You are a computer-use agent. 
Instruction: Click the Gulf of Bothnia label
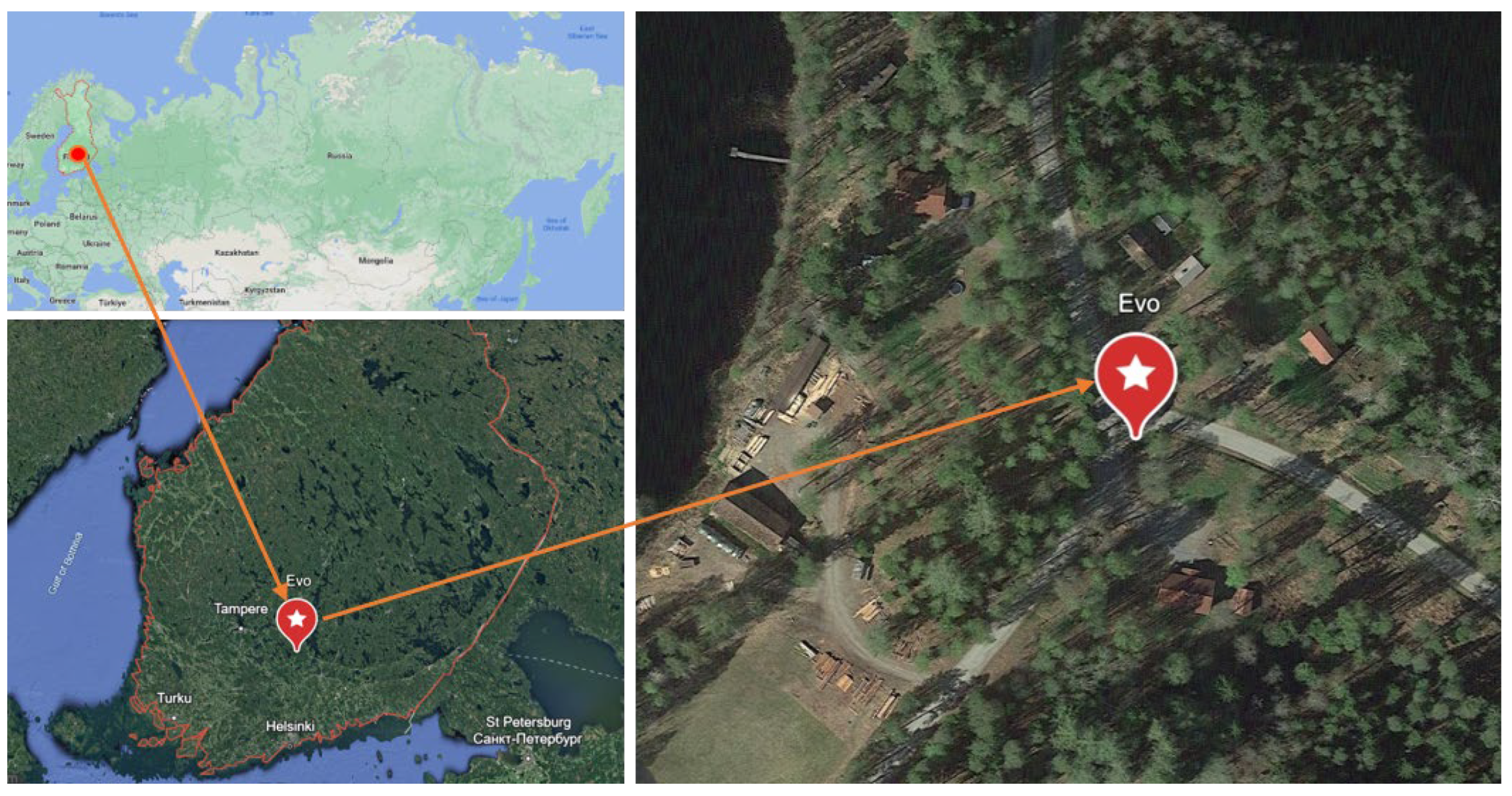[65, 563]
